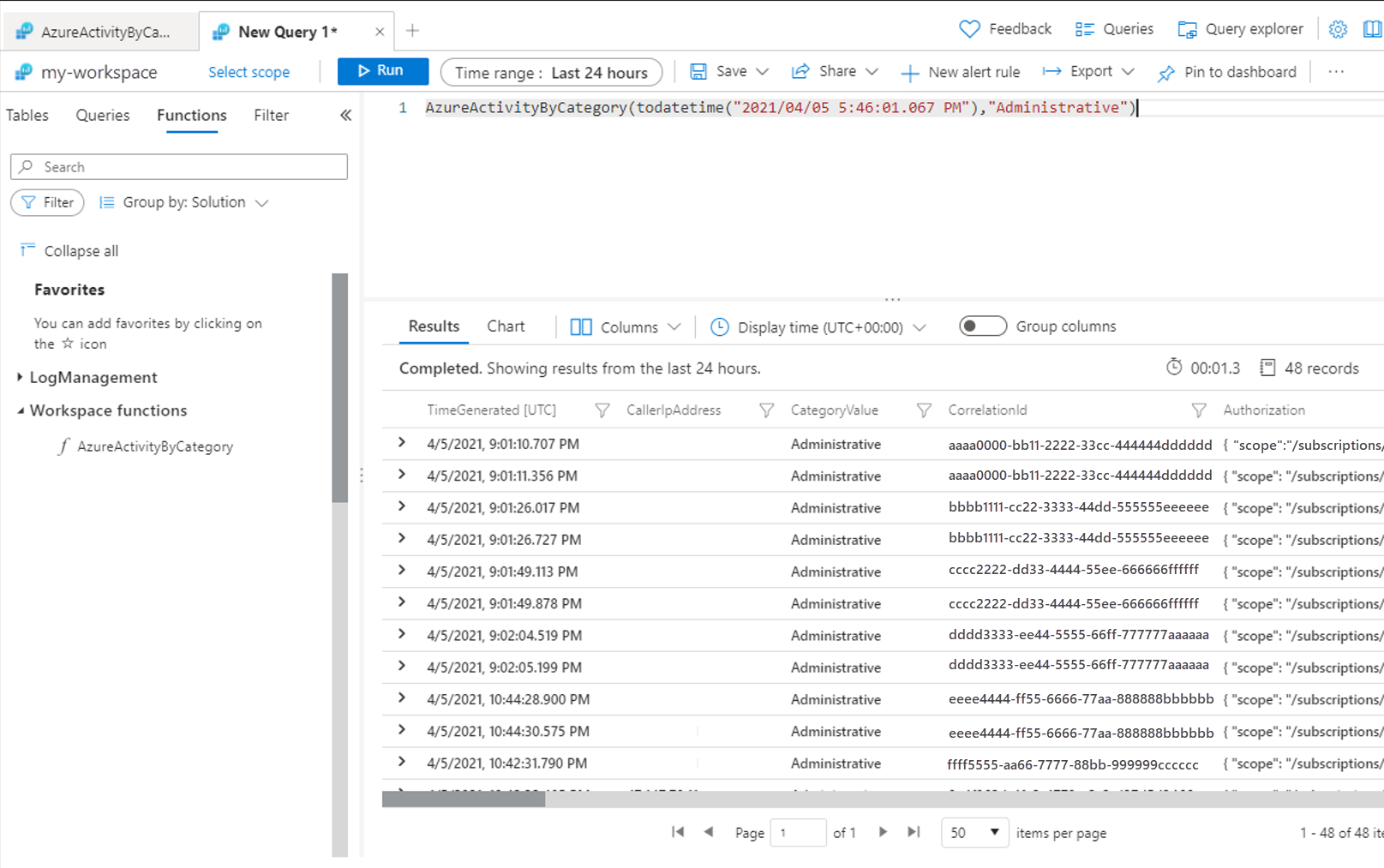
Task: Click the Select scope link
Action: click(249, 72)
